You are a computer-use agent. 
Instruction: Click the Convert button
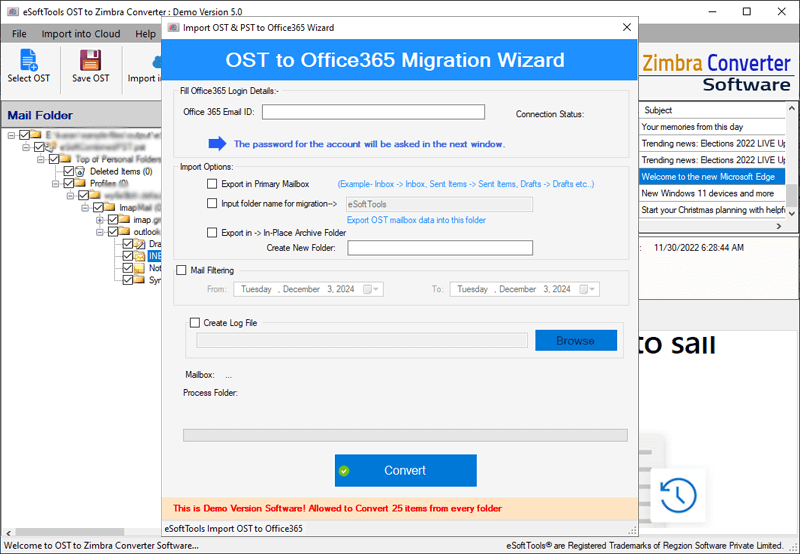(x=406, y=470)
